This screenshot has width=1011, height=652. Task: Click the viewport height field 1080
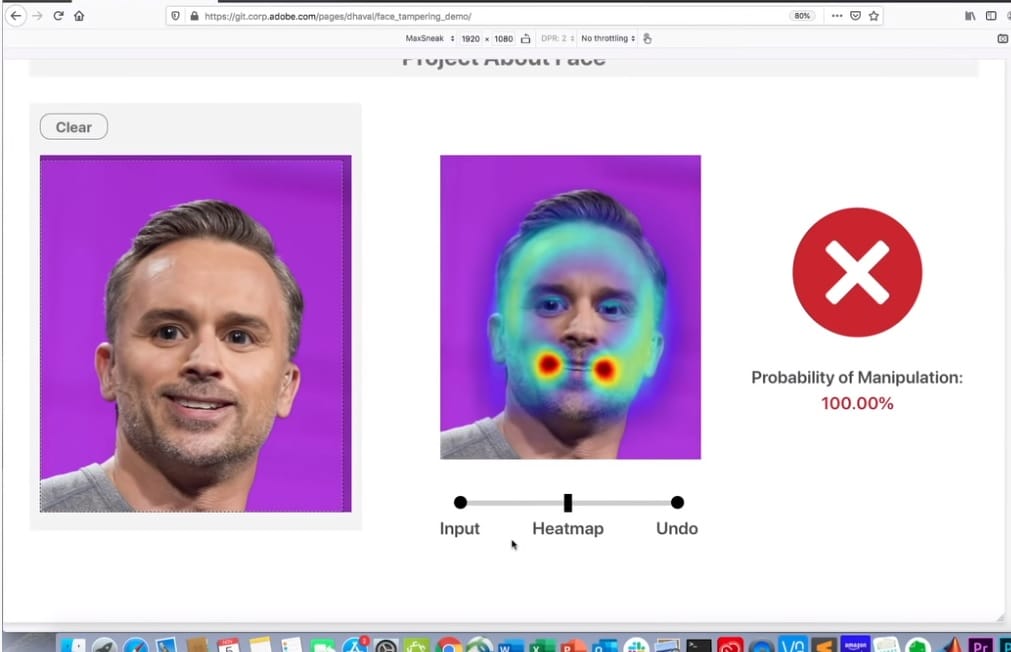coord(504,39)
